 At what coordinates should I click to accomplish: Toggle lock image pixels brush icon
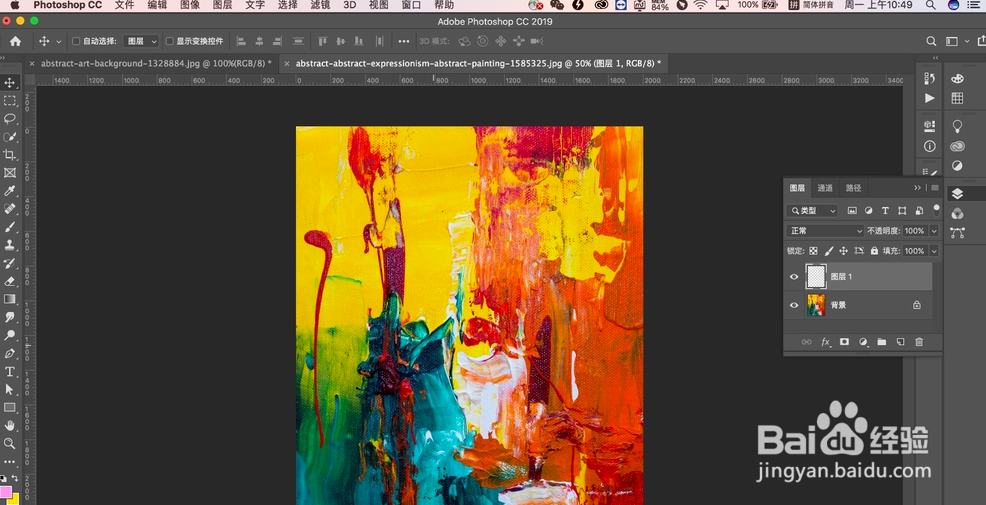click(829, 251)
